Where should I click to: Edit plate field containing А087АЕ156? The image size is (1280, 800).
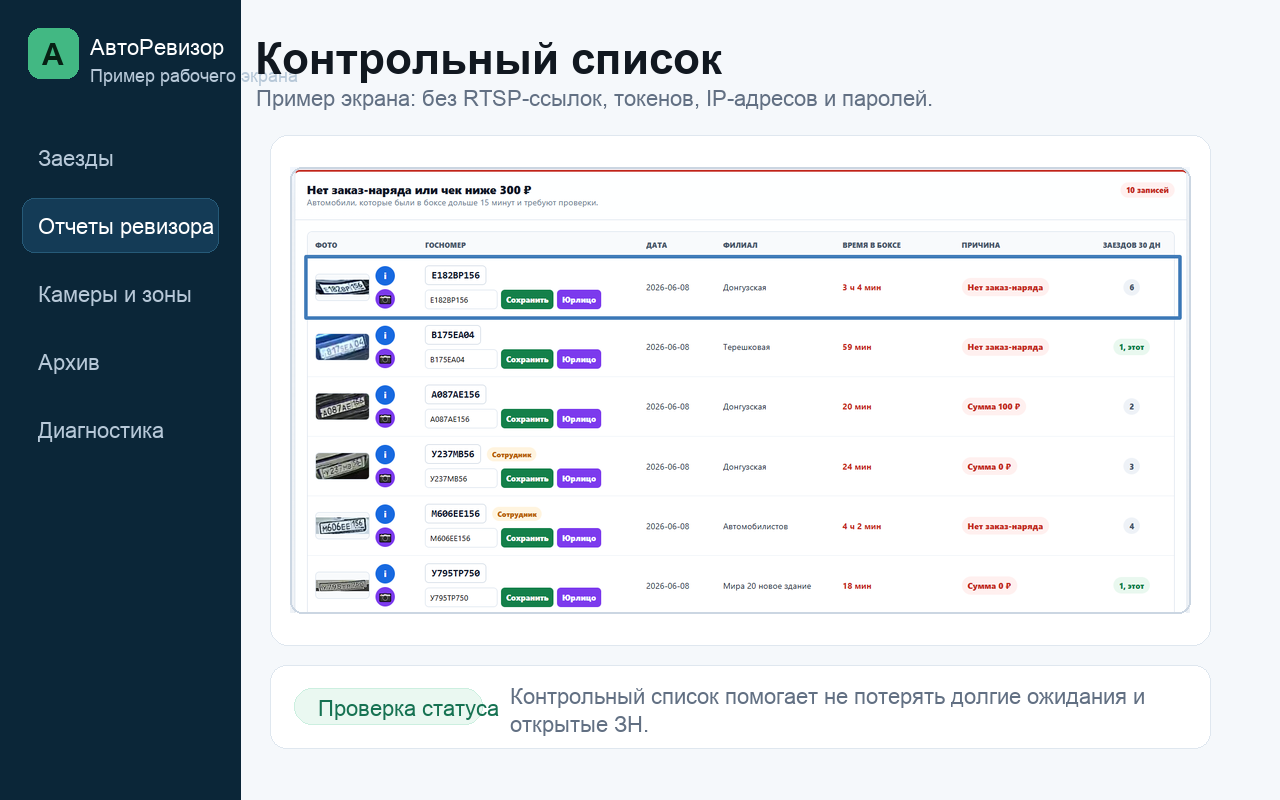[x=461, y=419]
